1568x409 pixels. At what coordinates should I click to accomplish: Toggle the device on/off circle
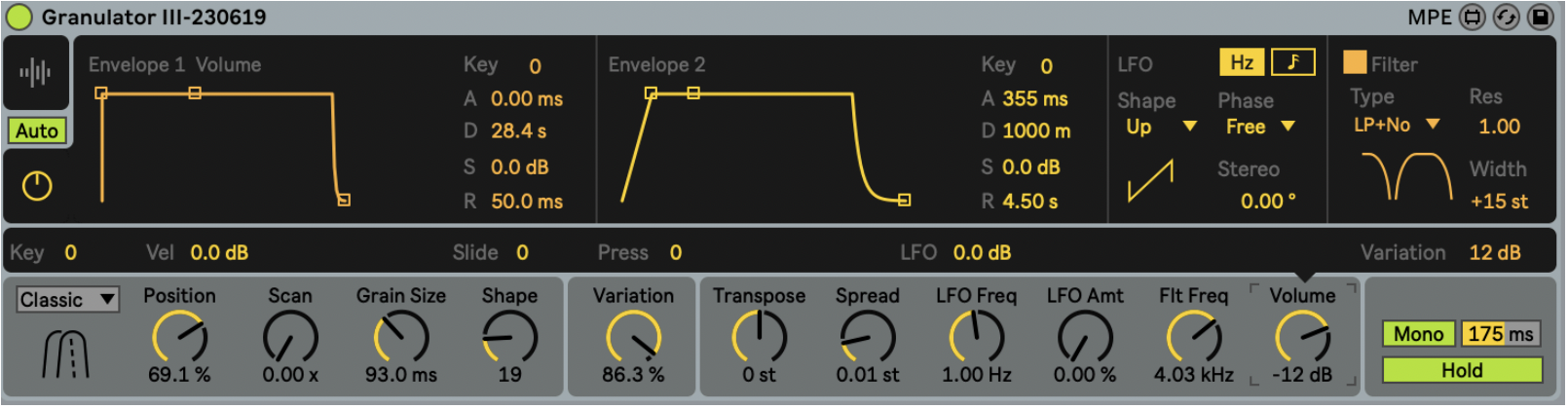coord(19,17)
